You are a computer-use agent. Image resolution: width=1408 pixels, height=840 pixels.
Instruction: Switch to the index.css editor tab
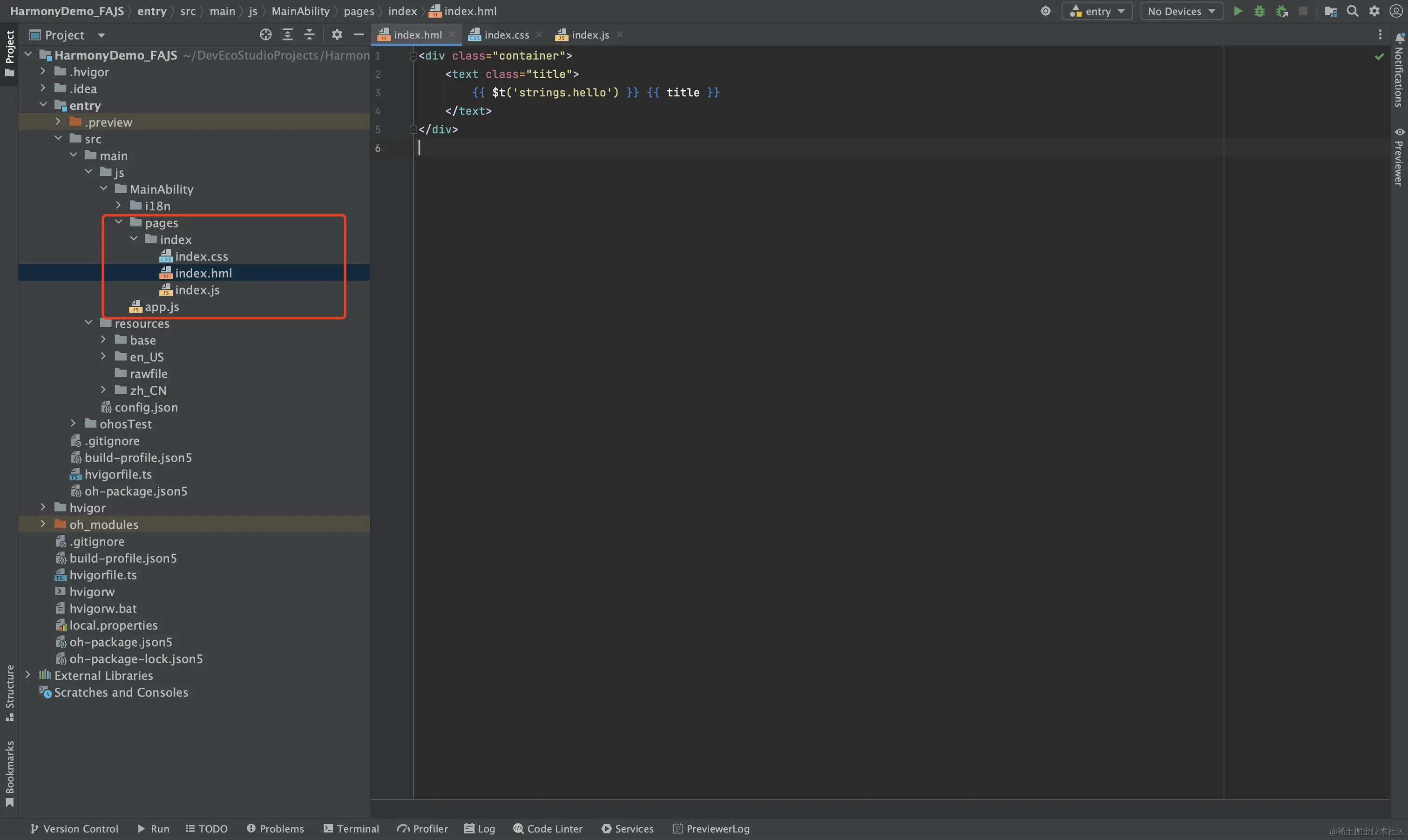(x=506, y=35)
